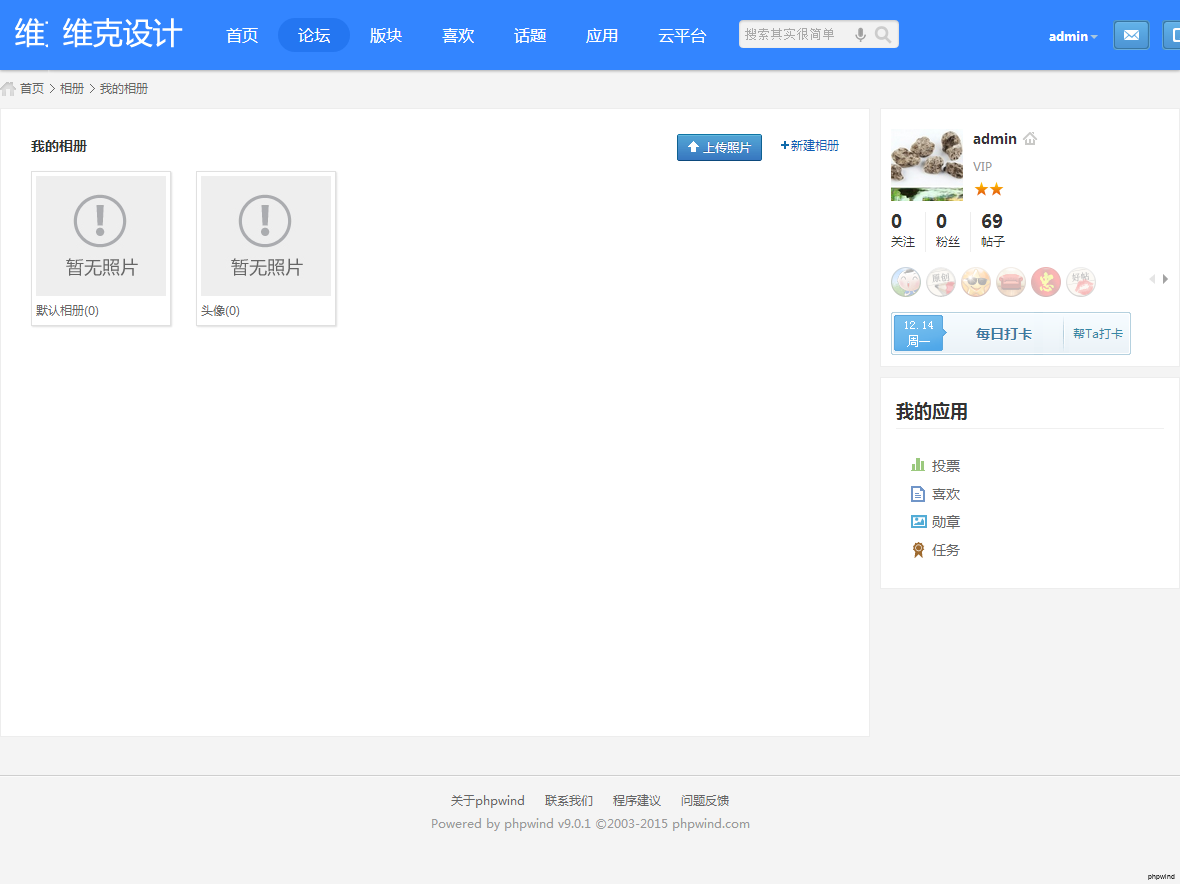This screenshot has height=884, width=1180.
Task: Click the 原创 medal badge
Action: tap(941, 283)
